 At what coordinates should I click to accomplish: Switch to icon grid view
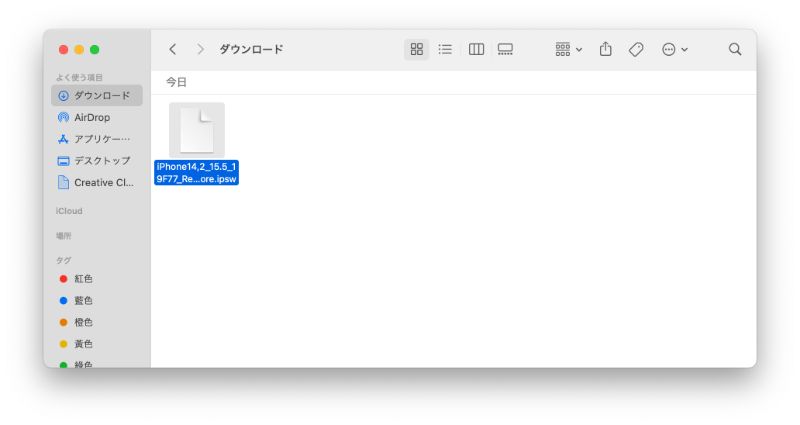click(x=417, y=49)
